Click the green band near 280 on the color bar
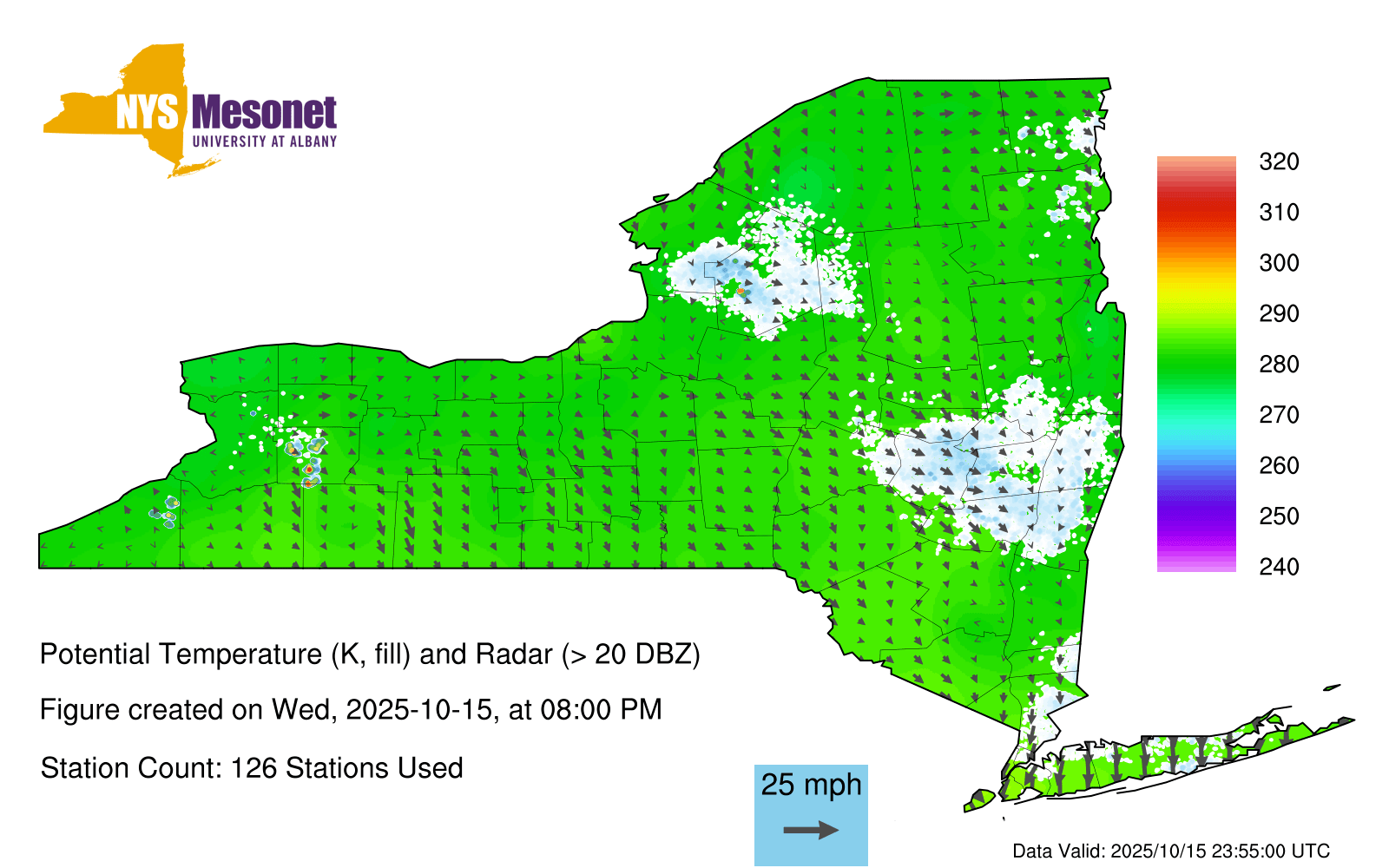 tap(1195, 364)
